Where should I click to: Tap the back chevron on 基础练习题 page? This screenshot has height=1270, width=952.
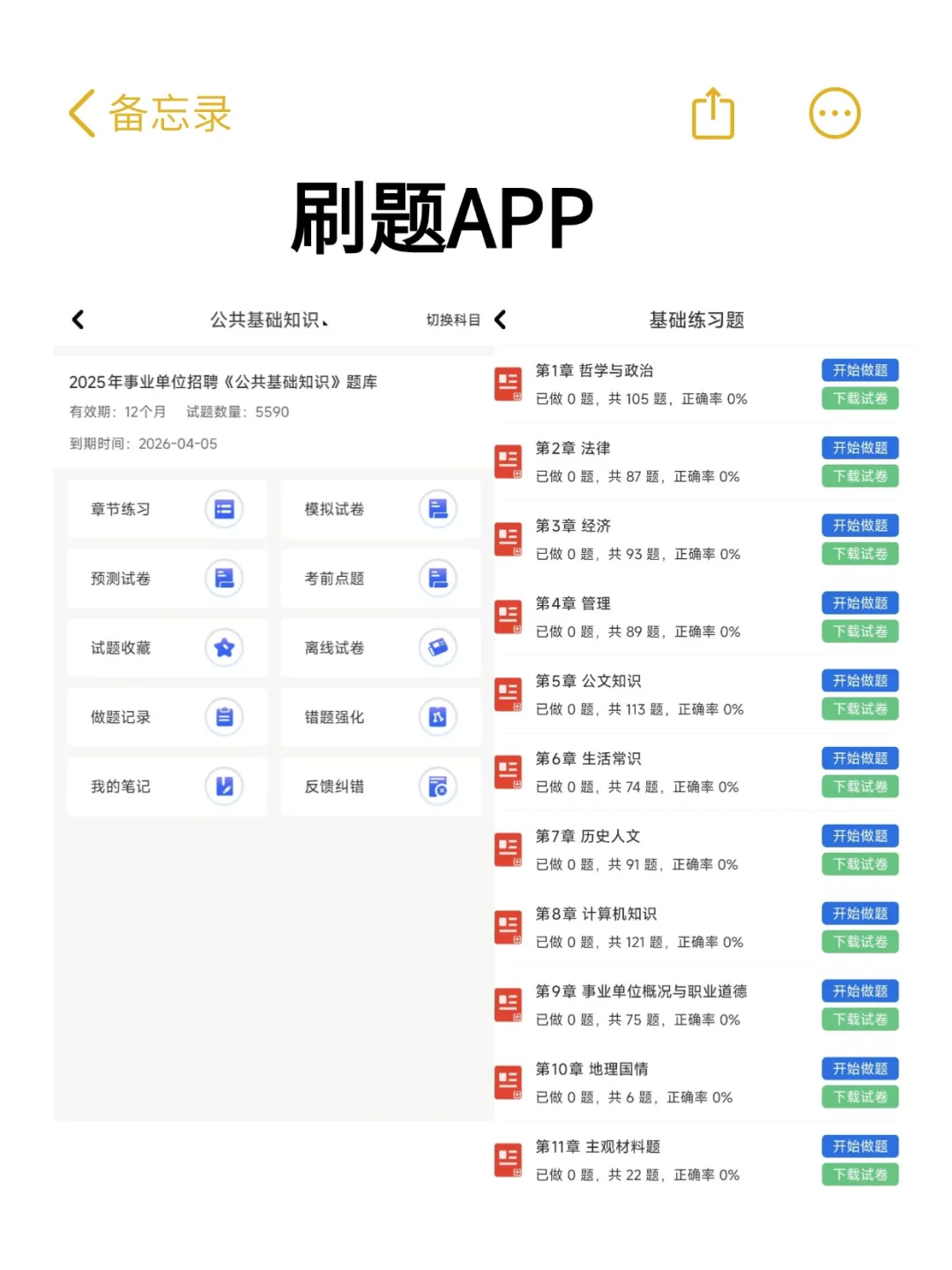(x=500, y=321)
